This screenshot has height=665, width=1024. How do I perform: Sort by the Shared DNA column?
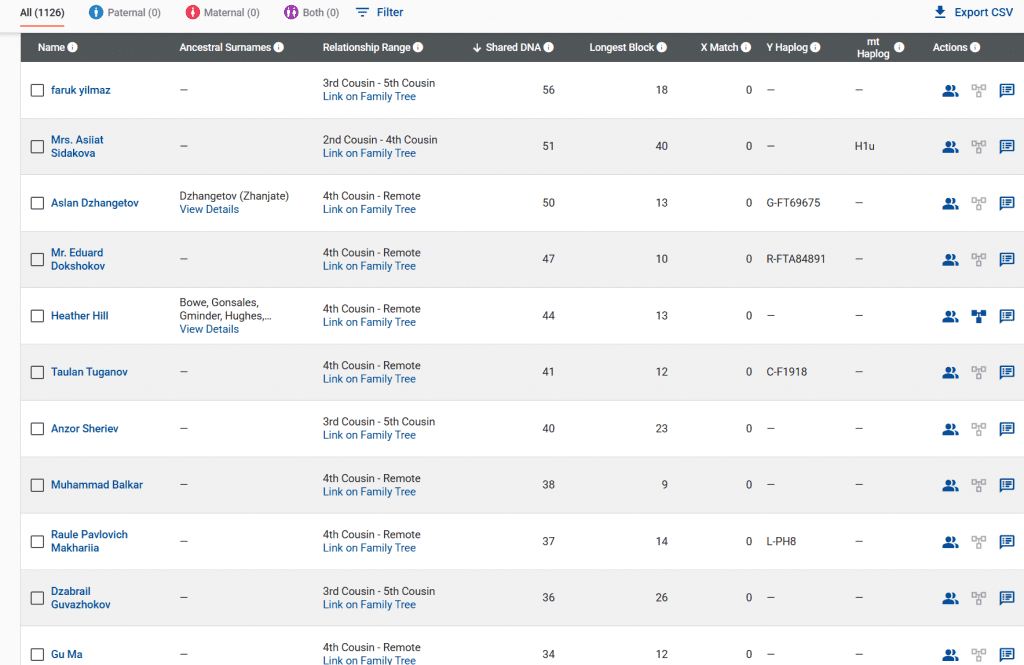[x=512, y=48]
